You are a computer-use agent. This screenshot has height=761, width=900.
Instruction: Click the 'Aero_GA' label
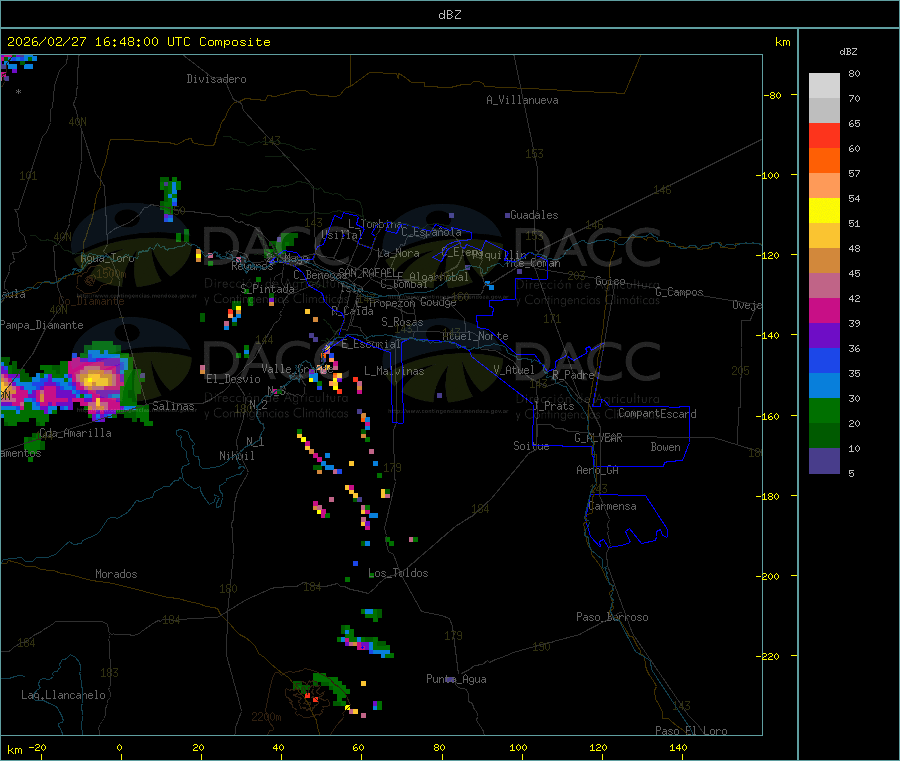597,471
